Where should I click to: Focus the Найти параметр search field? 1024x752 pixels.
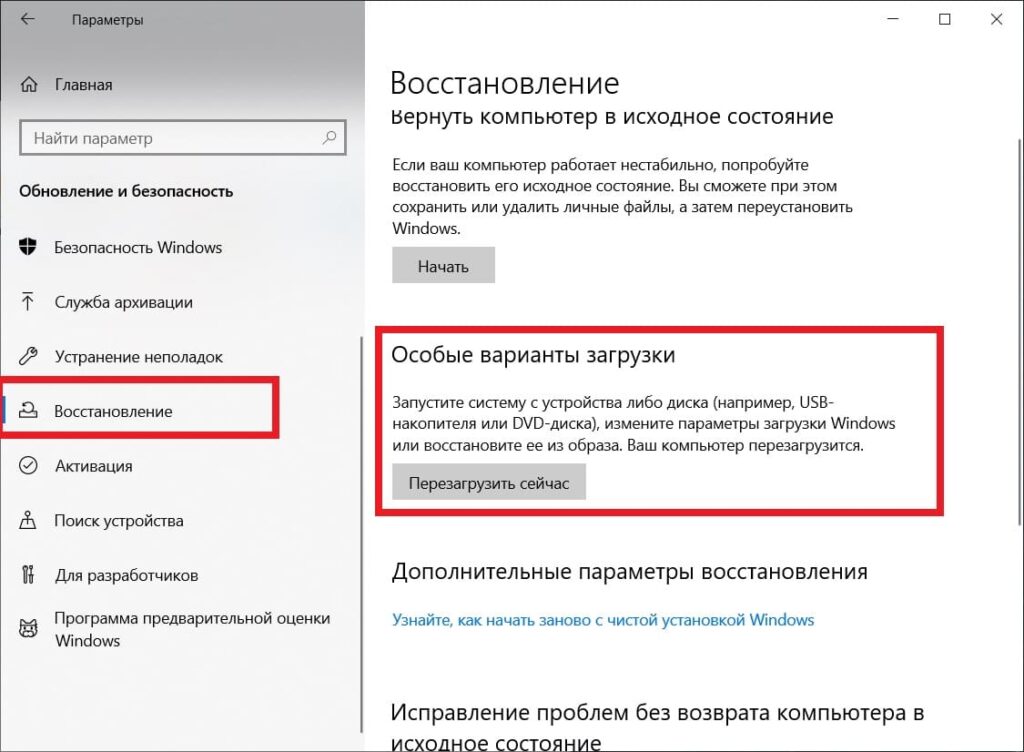[183, 138]
